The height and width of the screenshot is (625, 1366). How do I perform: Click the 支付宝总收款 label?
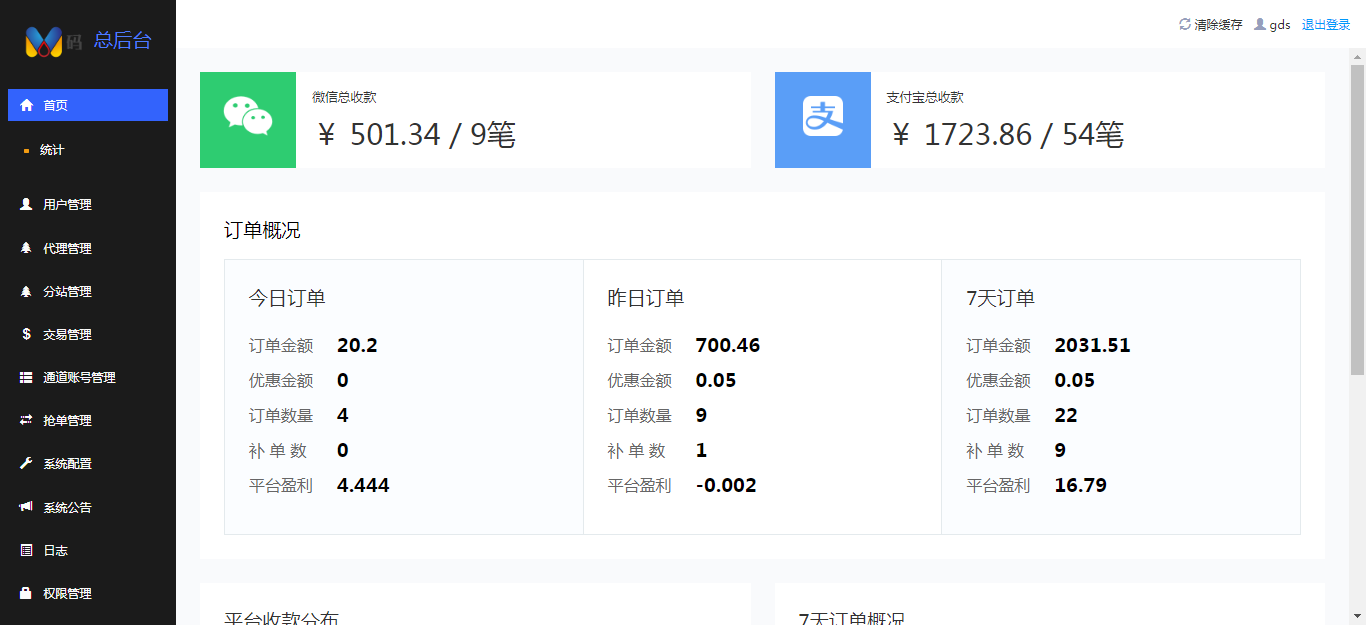point(925,98)
